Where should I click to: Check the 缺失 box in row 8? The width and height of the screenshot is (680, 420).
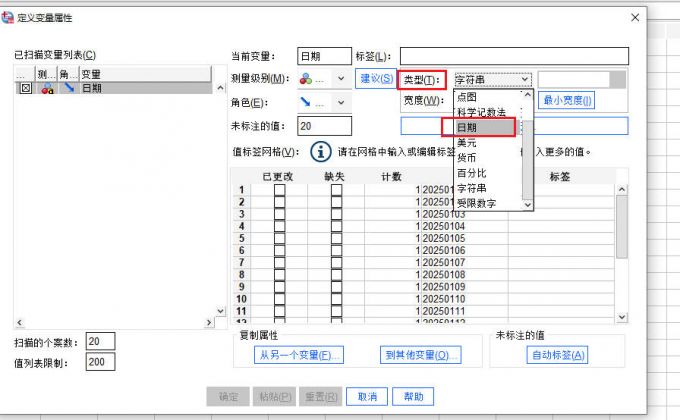[336, 275]
